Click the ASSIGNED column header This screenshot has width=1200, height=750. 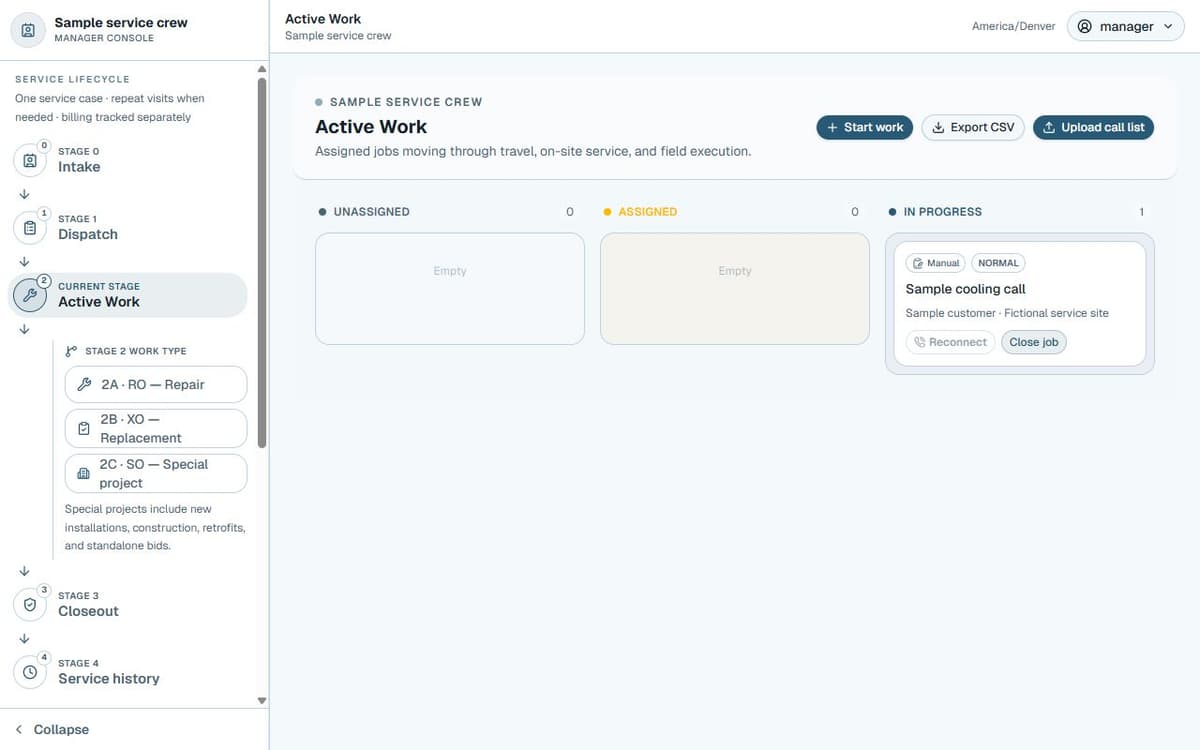point(647,212)
